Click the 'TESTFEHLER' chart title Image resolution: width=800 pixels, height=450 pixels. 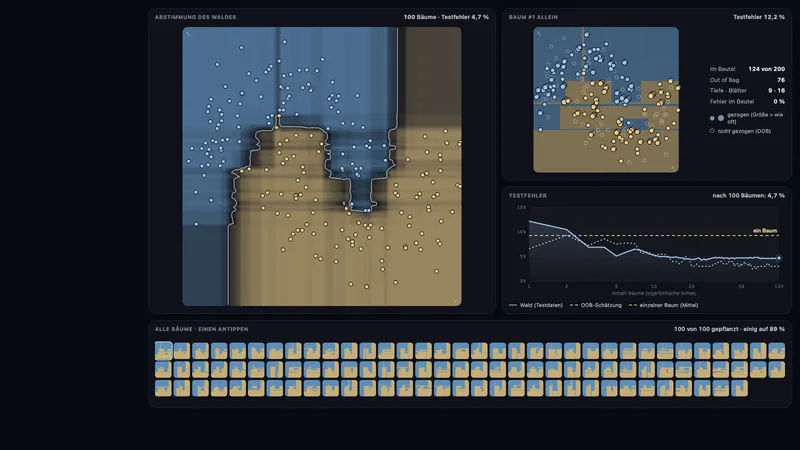tap(528, 195)
